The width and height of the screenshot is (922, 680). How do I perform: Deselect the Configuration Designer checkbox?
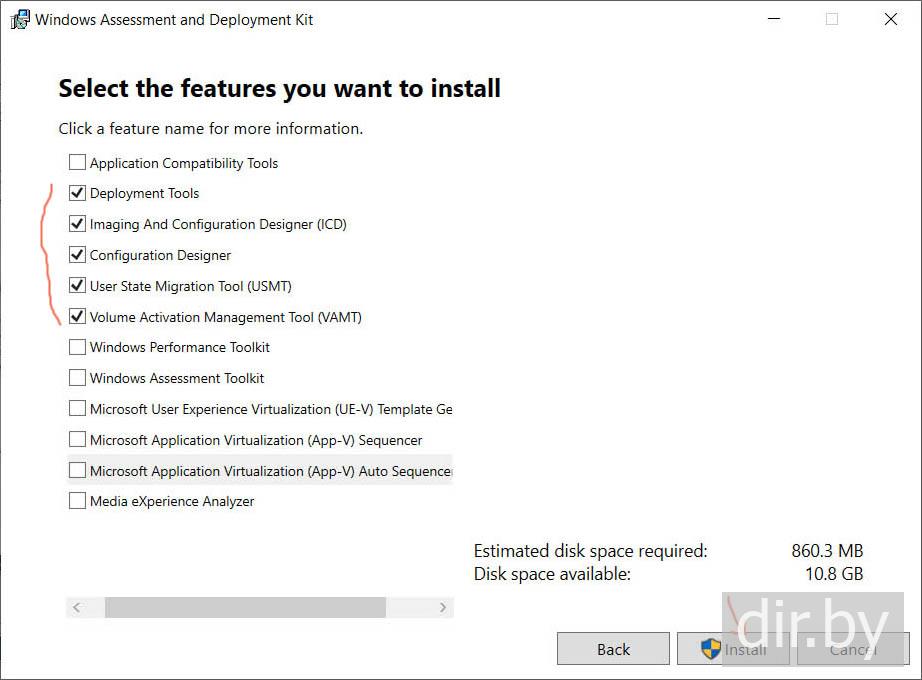(77, 255)
